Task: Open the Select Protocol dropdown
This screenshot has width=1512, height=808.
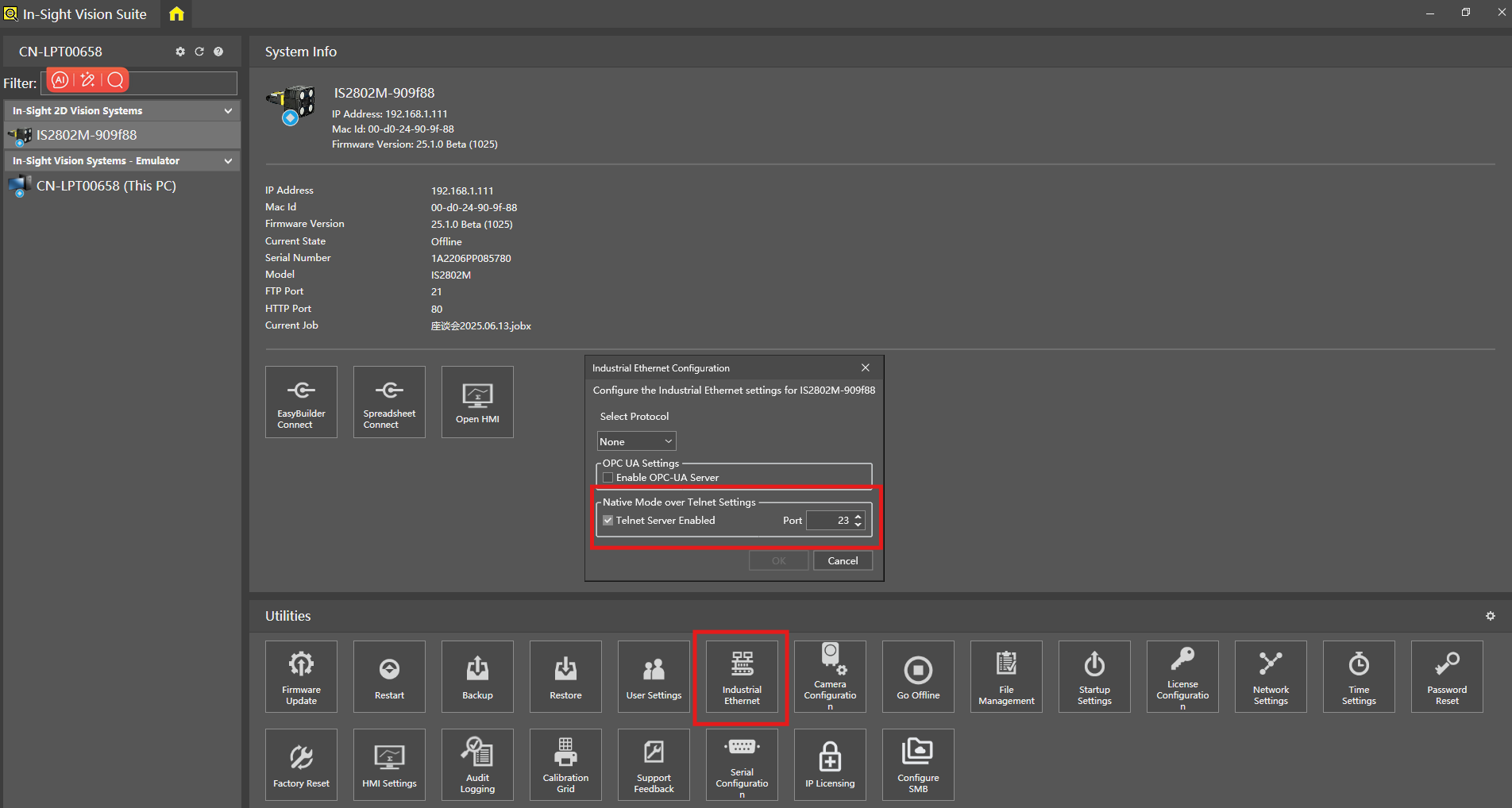Action: click(636, 441)
